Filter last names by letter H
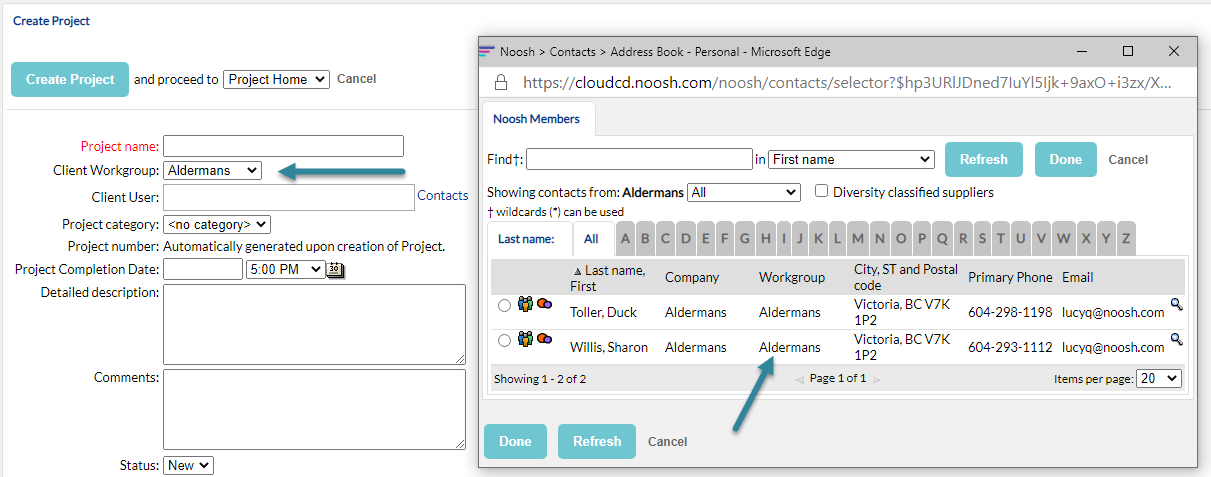 pos(765,239)
